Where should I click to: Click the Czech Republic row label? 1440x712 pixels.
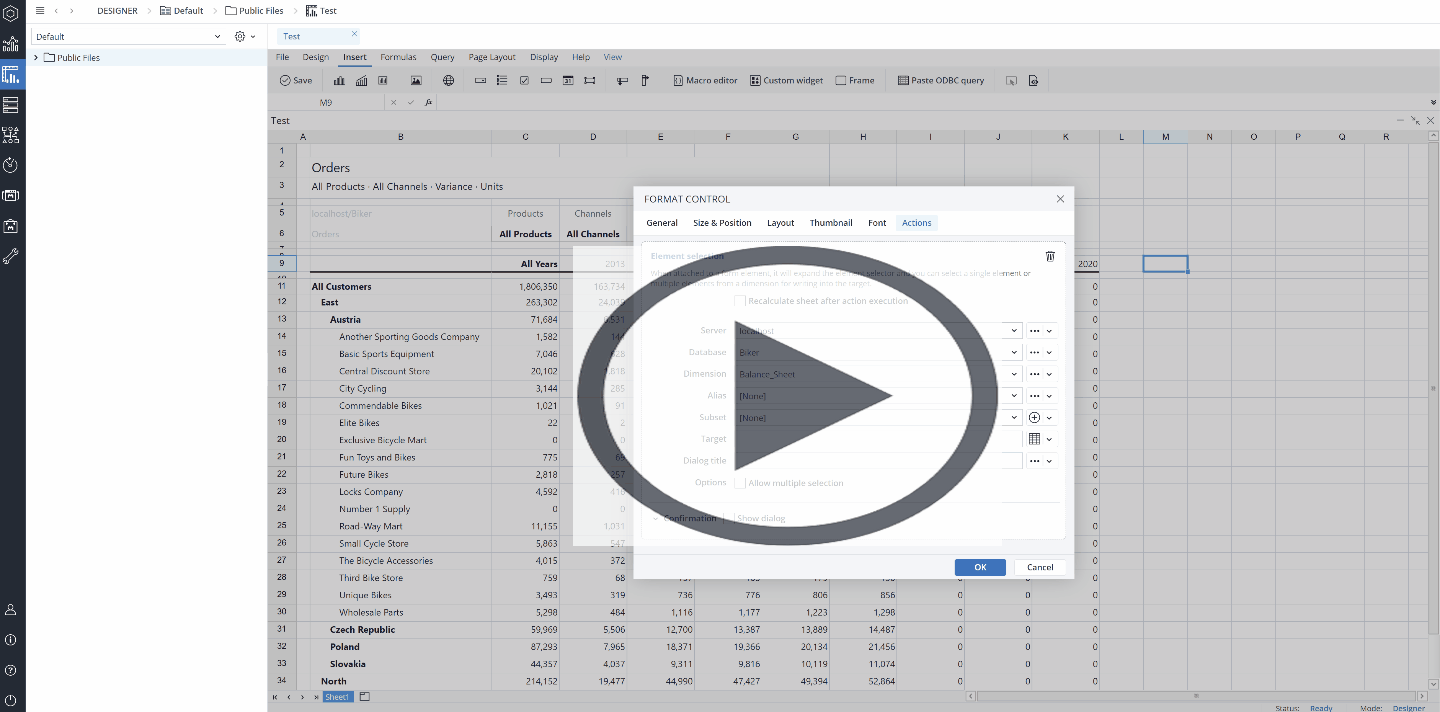362,630
